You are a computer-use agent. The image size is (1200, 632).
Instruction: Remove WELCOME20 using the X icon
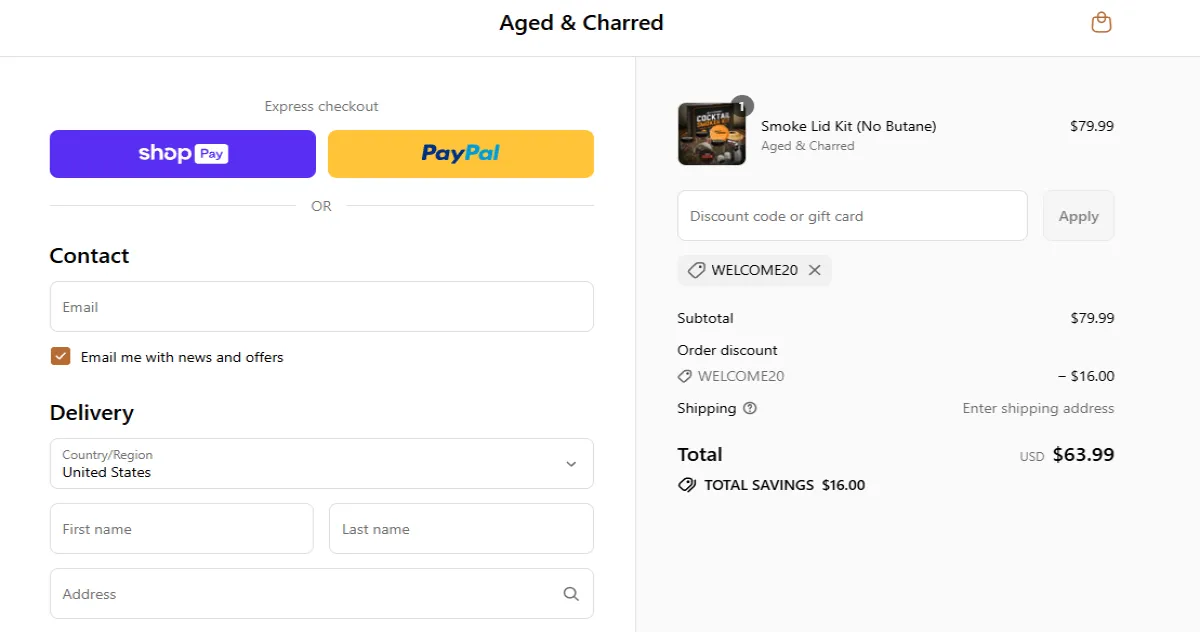tap(814, 270)
